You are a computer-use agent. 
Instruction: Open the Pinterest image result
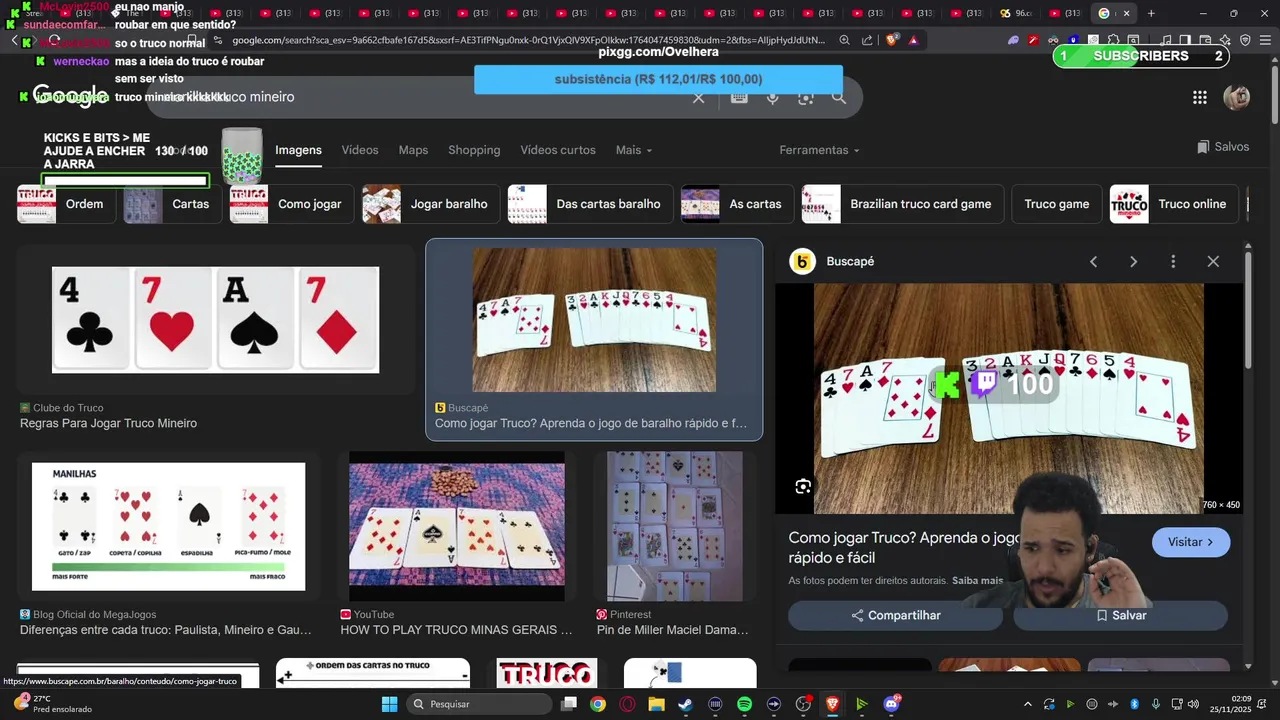tap(674, 526)
